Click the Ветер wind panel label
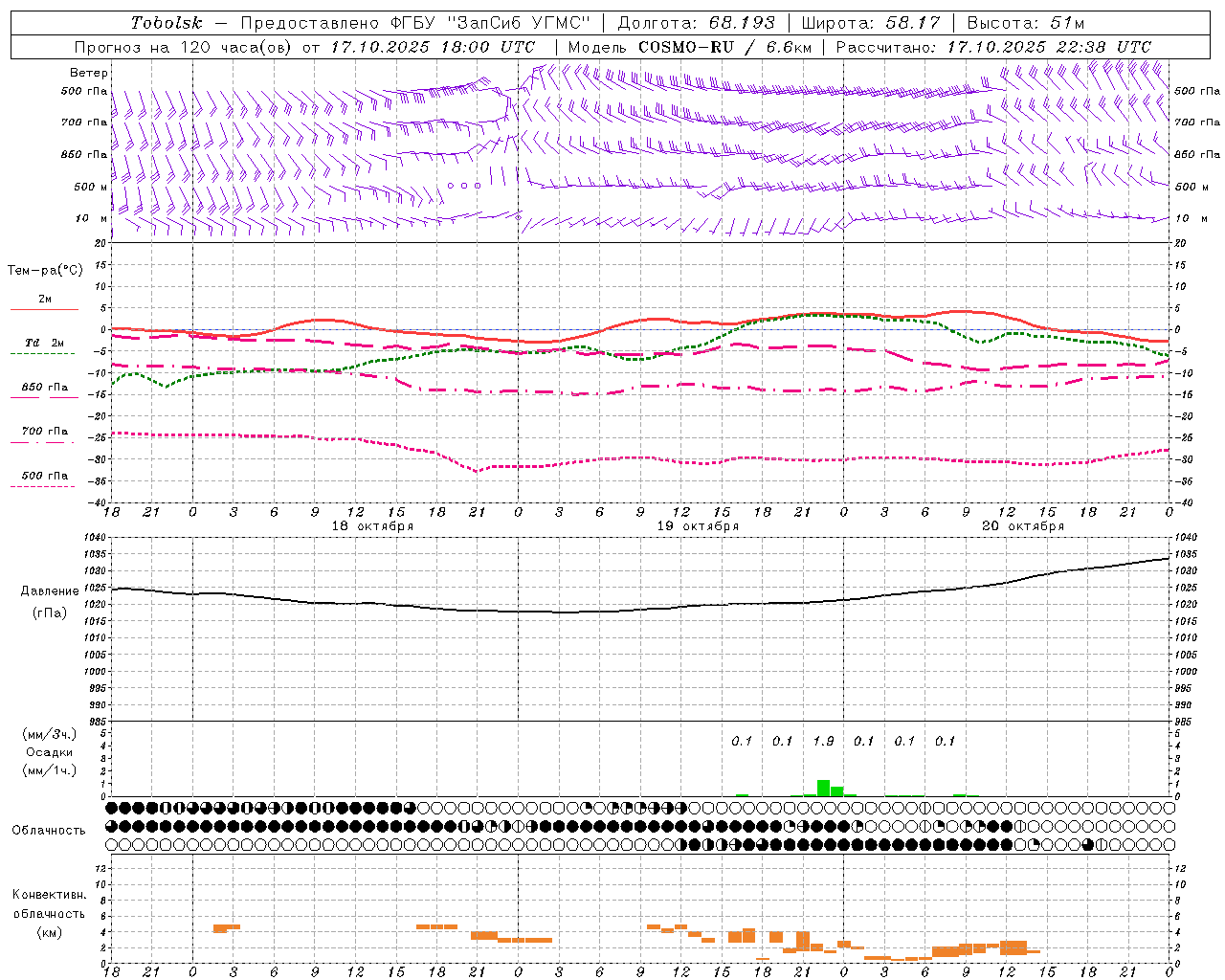Viewport: 1225px width, 980px height. (x=89, y=73)
